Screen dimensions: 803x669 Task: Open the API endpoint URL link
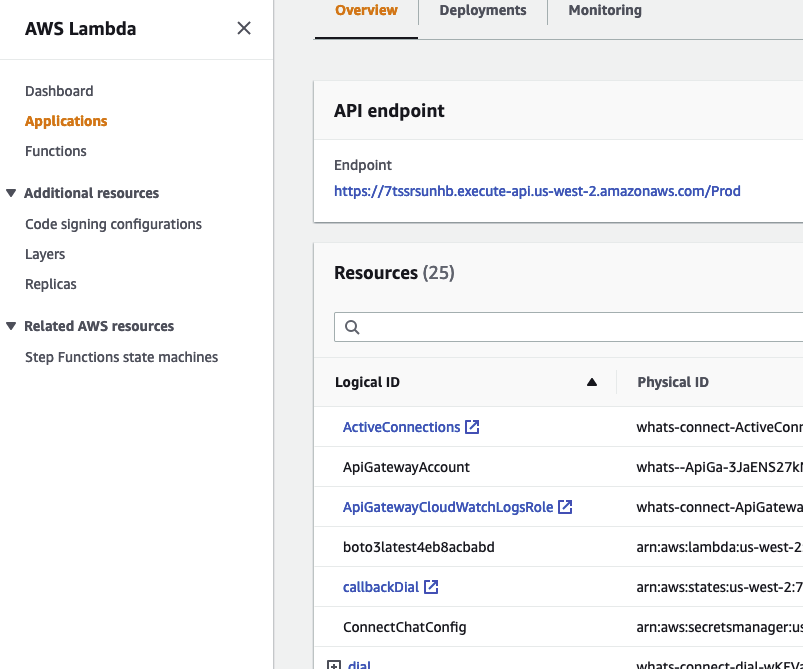pyautogui.click(x=537, y=191)
